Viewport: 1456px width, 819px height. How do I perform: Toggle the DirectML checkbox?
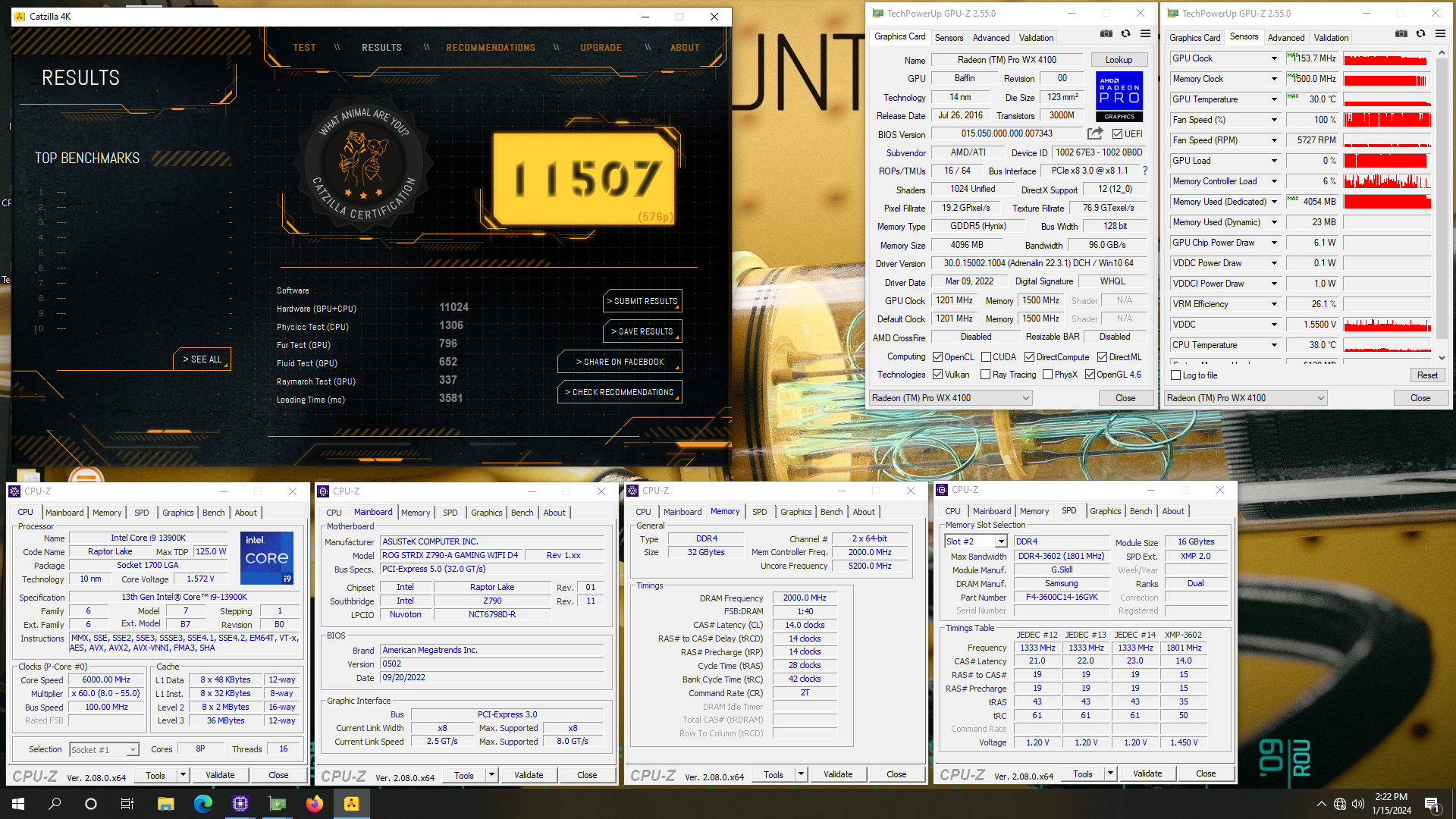click(x=1102, y=357)
